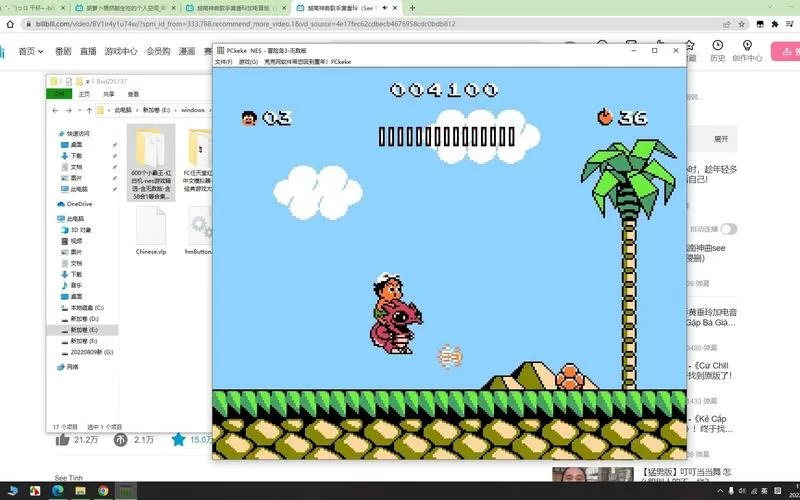Click the share page icon in address bar
Screen dimensions: 800x500
(727, 24)
